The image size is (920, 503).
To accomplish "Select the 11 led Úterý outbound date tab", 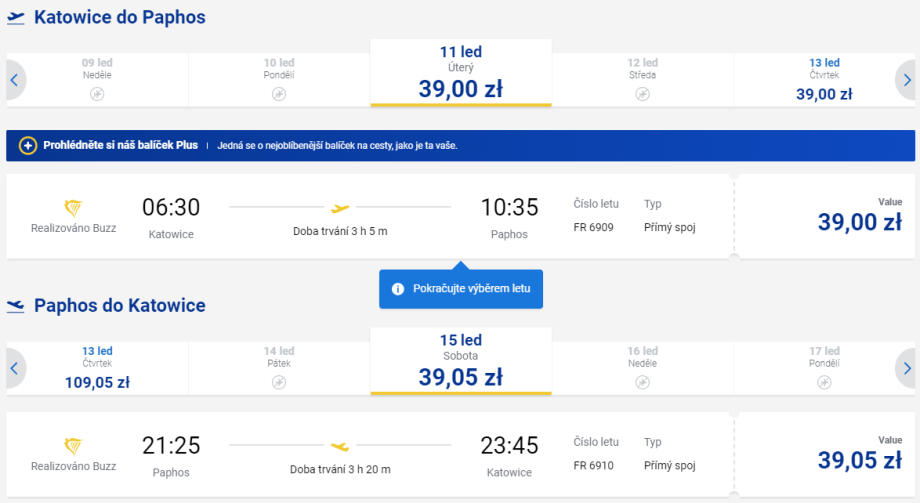I will coord(461,73).
